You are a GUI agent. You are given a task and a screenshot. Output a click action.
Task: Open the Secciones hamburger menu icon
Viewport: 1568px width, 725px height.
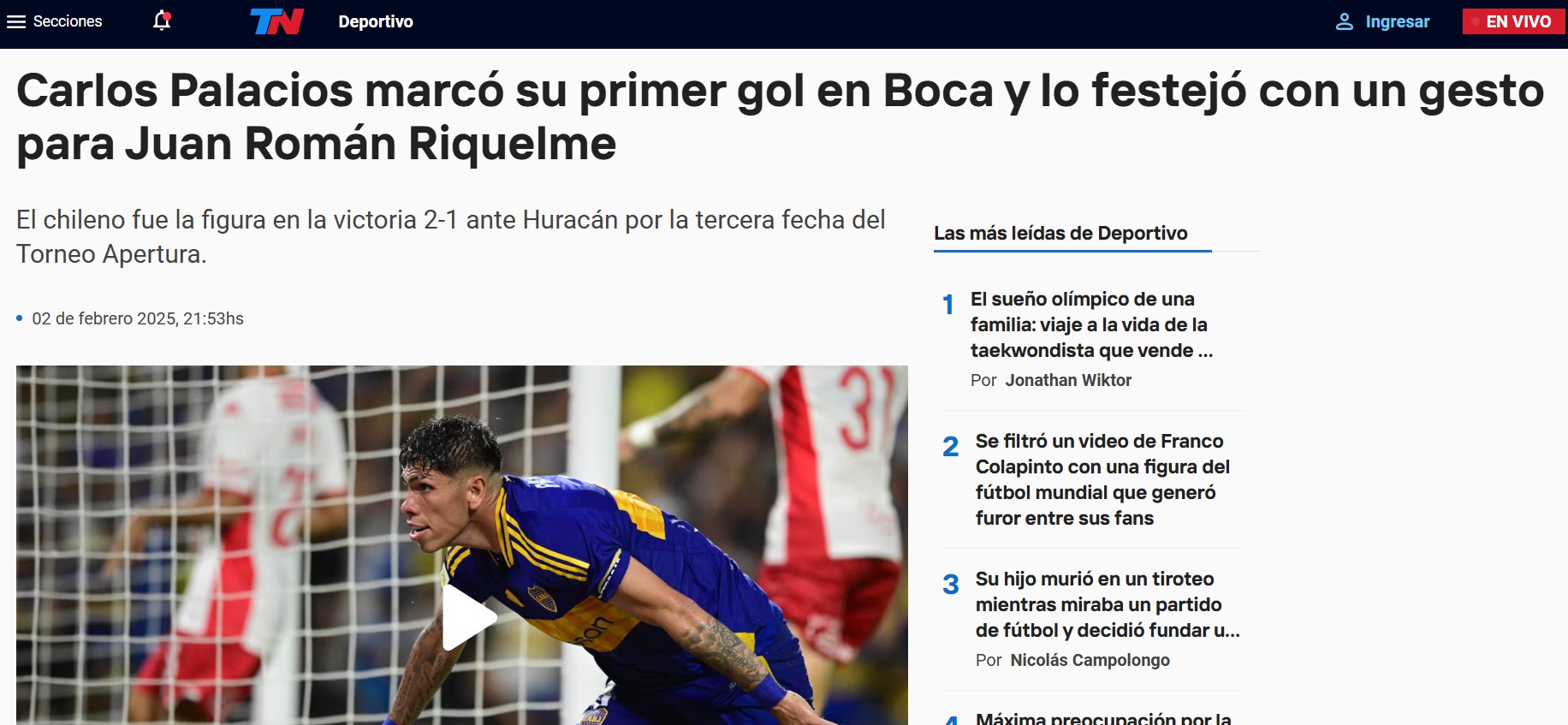click(x=16, y=21)
